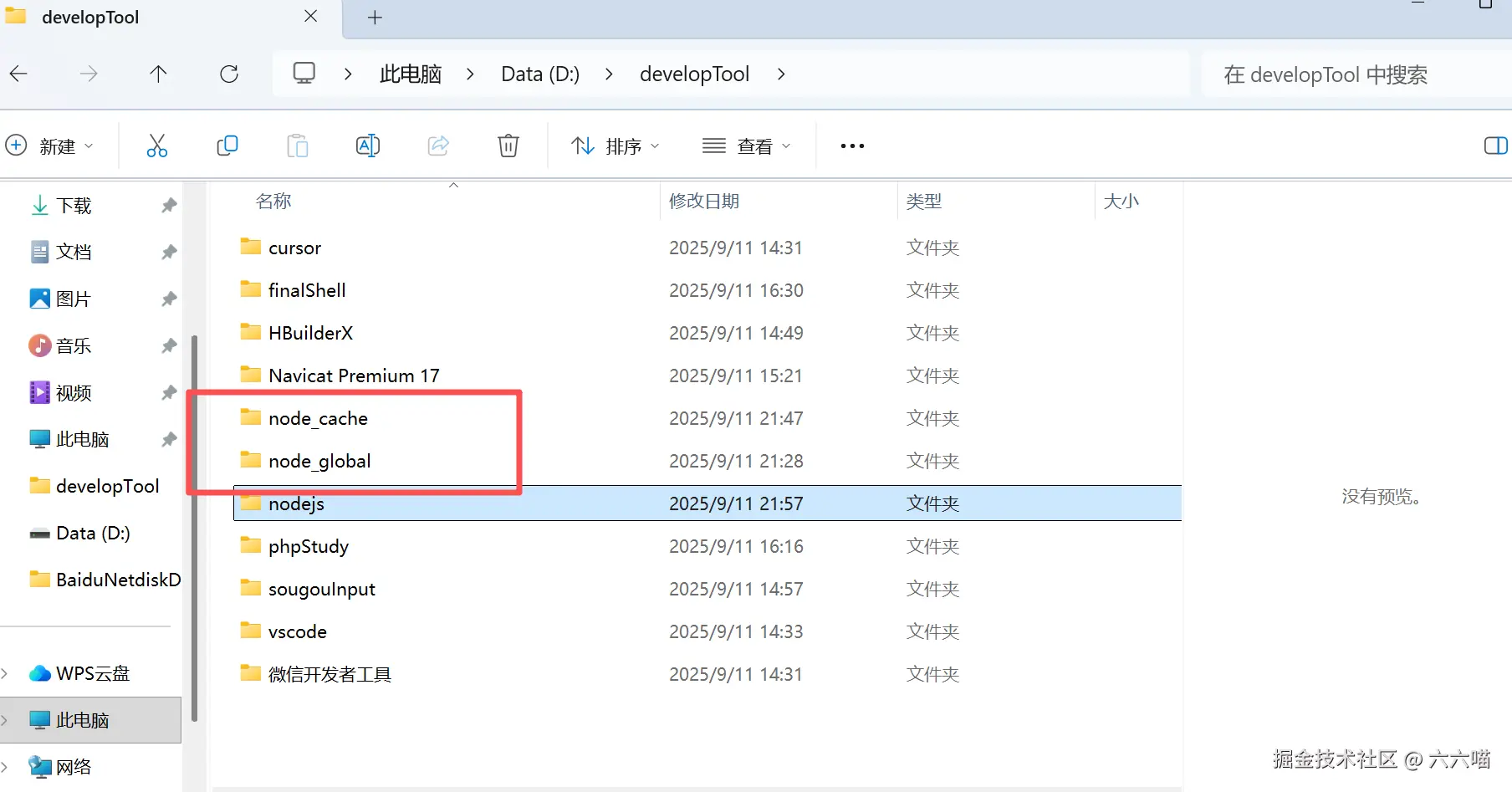The image size is (1512, 792).
Task: Click the Cut scissors icon
Action: [157, 146]
